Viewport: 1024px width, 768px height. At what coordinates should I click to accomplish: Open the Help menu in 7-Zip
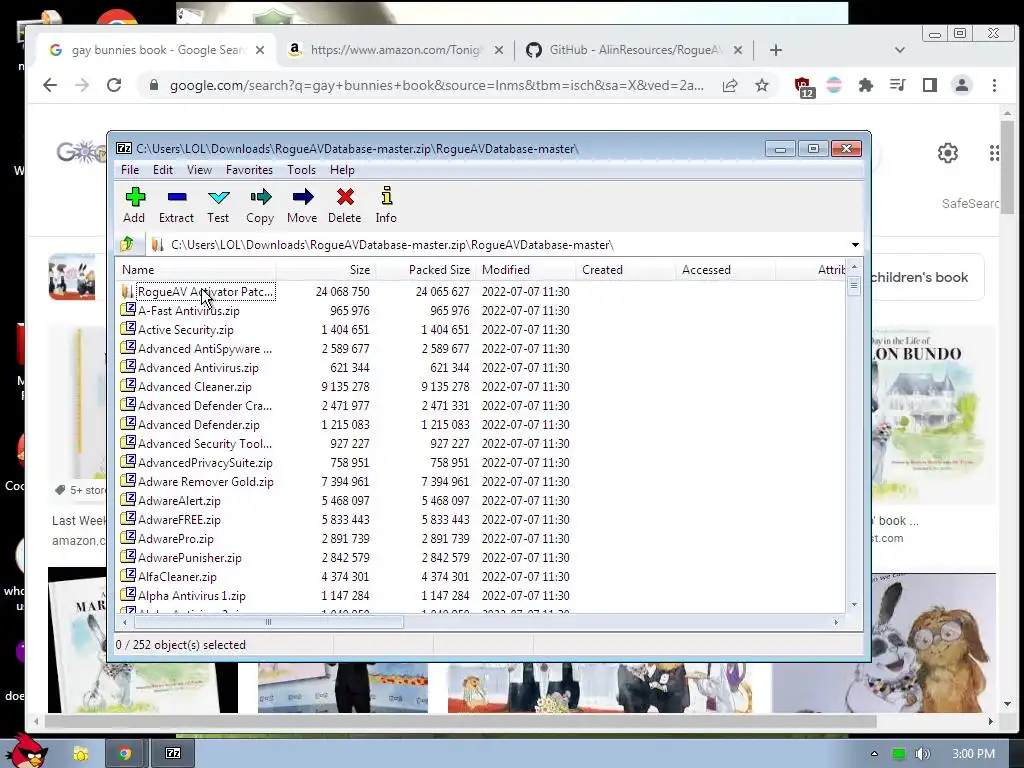pos(342,170)
